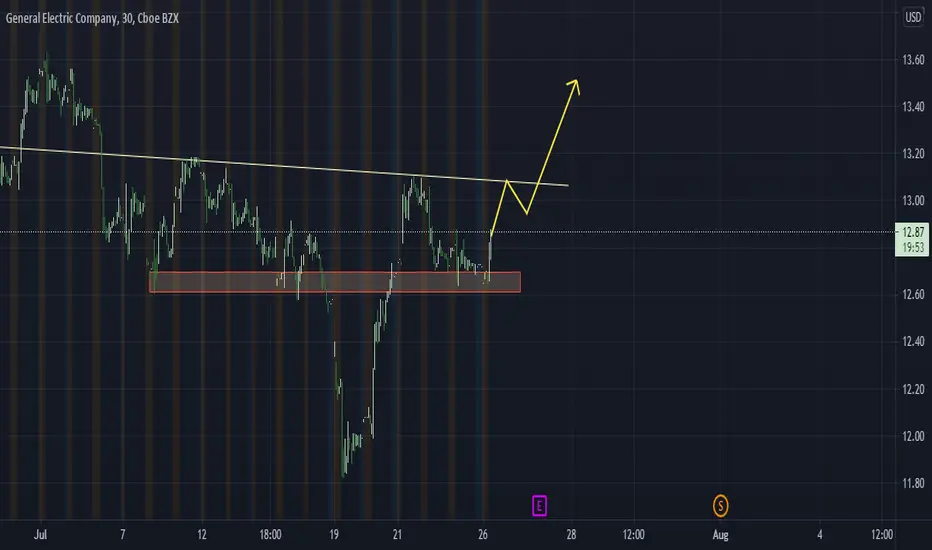Screen dimensions: 932x550
Task: Open the orange S split marker
Action: [720, 506]
